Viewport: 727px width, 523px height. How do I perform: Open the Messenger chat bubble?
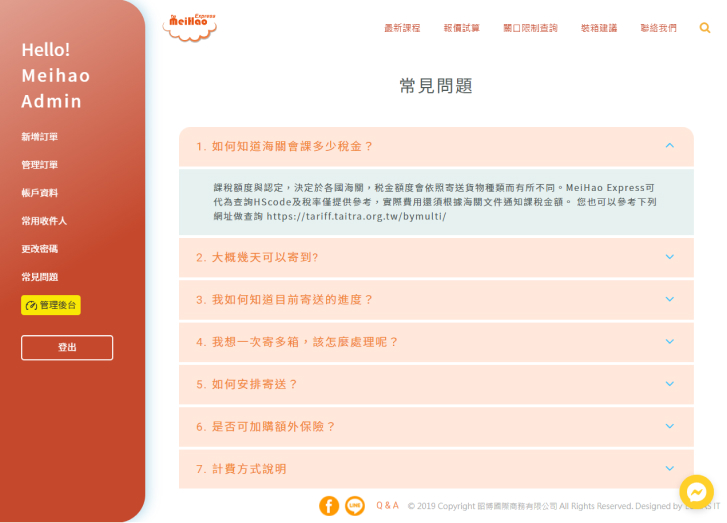click(696, 492)
